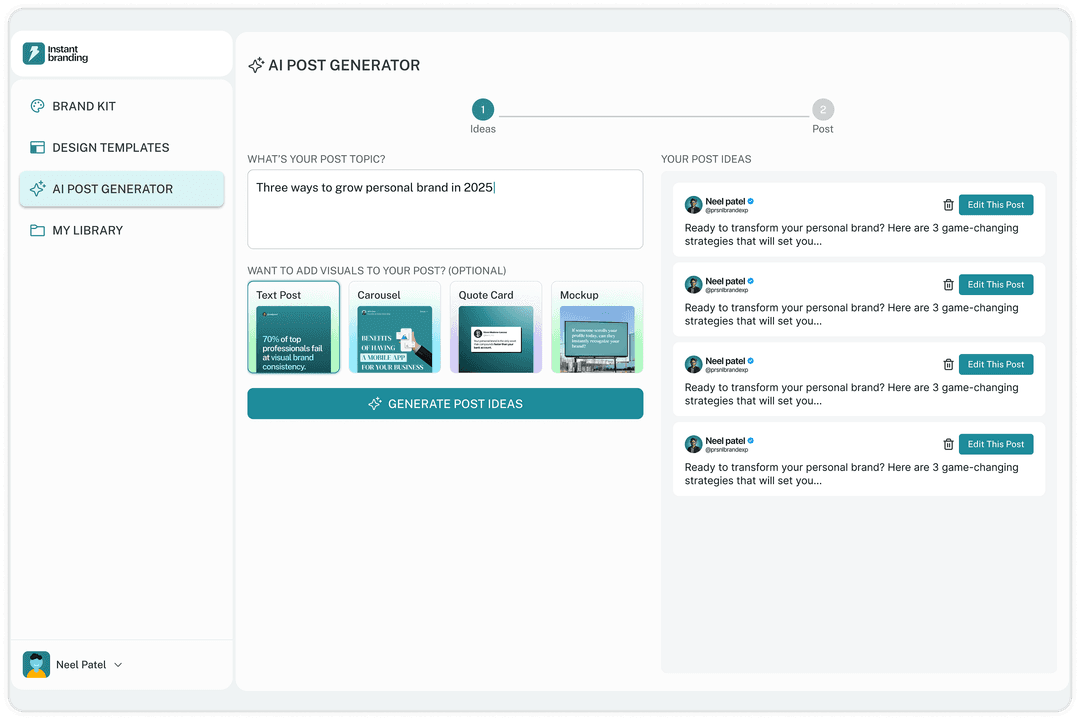The image size is (1080, 720).
Task: Click the trash icon on the last post idea
Action: click(948, 444)
